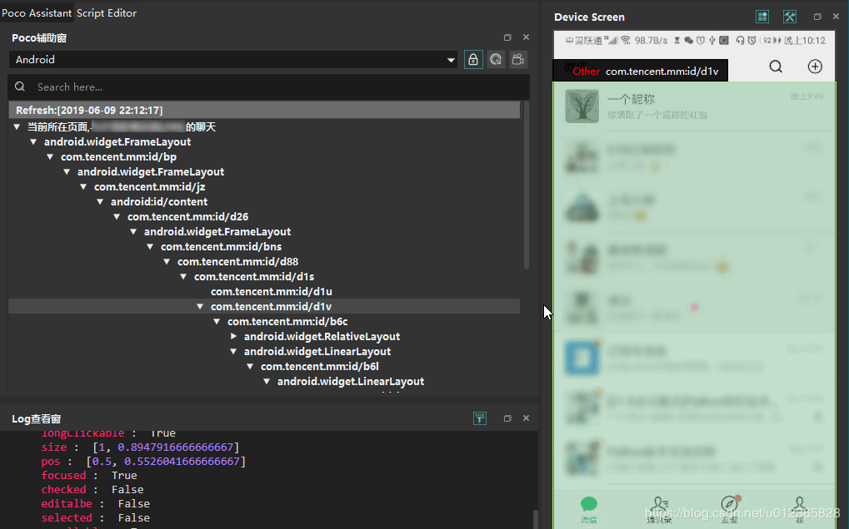849x529 pixels.
Task: Float the Poco assistant panel
Action: (x=507, y=38)
